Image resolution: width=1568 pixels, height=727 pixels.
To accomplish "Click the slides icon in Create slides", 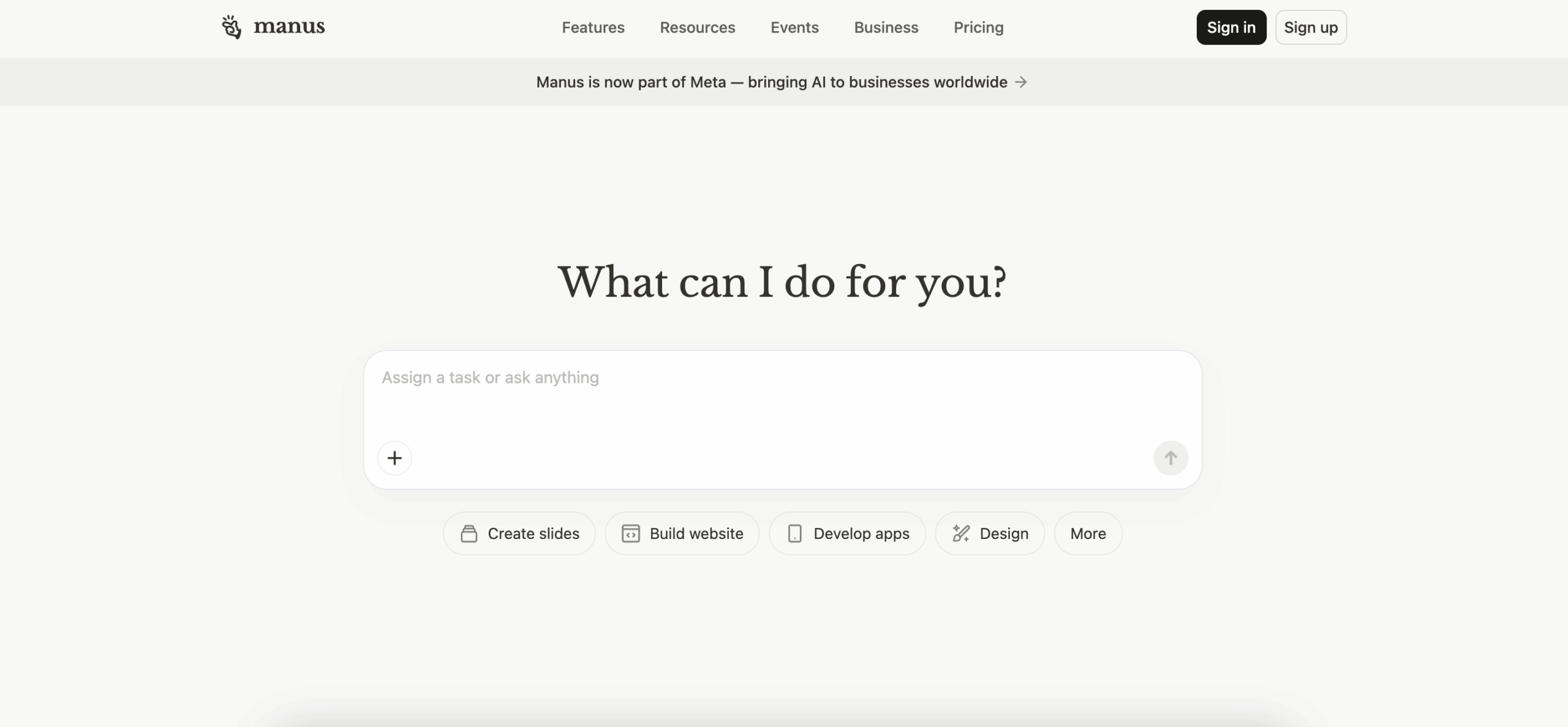I will pos(469,534).
